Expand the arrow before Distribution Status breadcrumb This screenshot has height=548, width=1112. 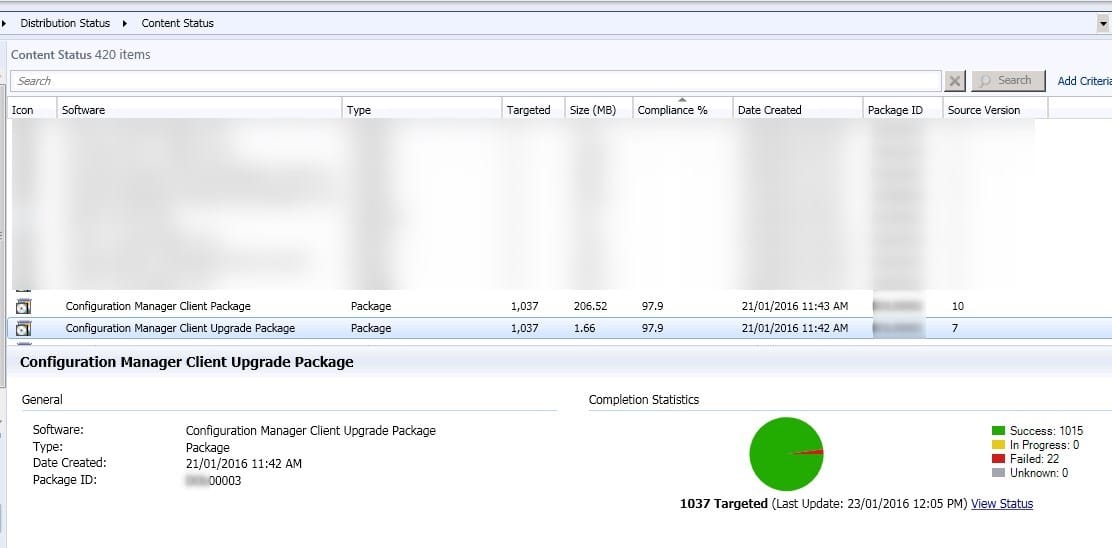4,23
